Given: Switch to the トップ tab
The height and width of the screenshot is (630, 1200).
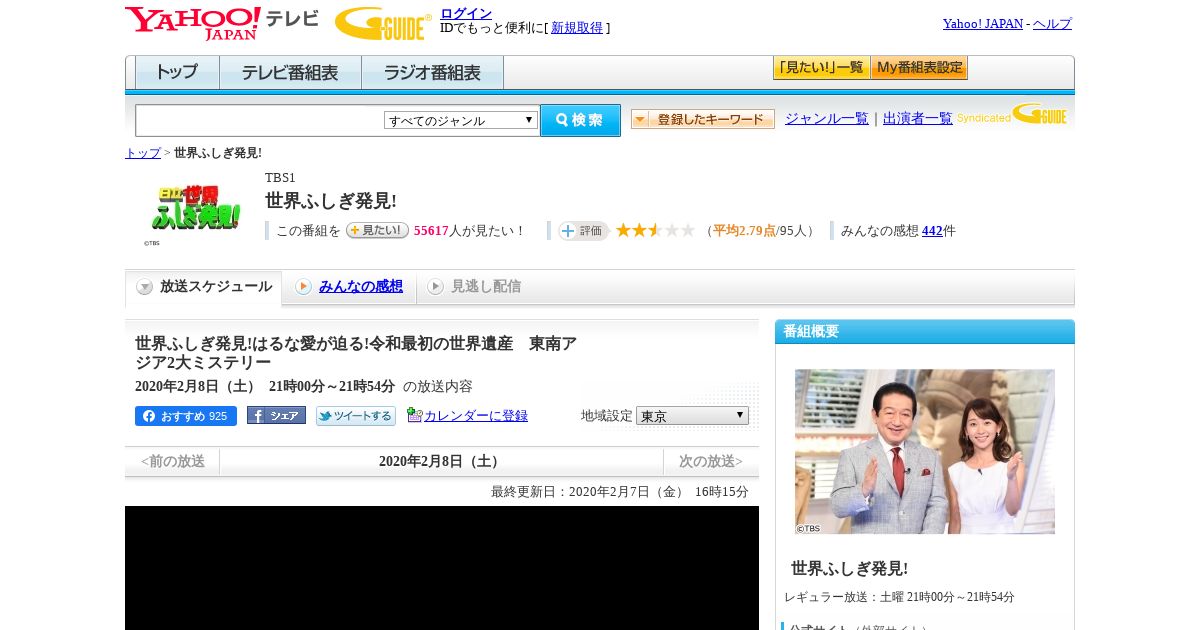Looking at the screenshot, I should click(177, 73).
